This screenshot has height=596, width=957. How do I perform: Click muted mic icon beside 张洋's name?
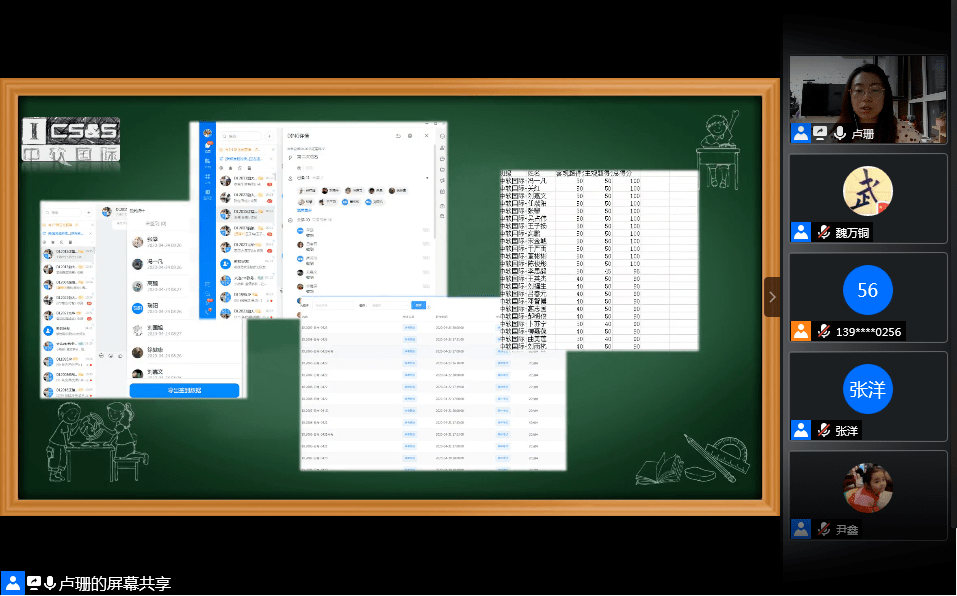click(823, 430)
